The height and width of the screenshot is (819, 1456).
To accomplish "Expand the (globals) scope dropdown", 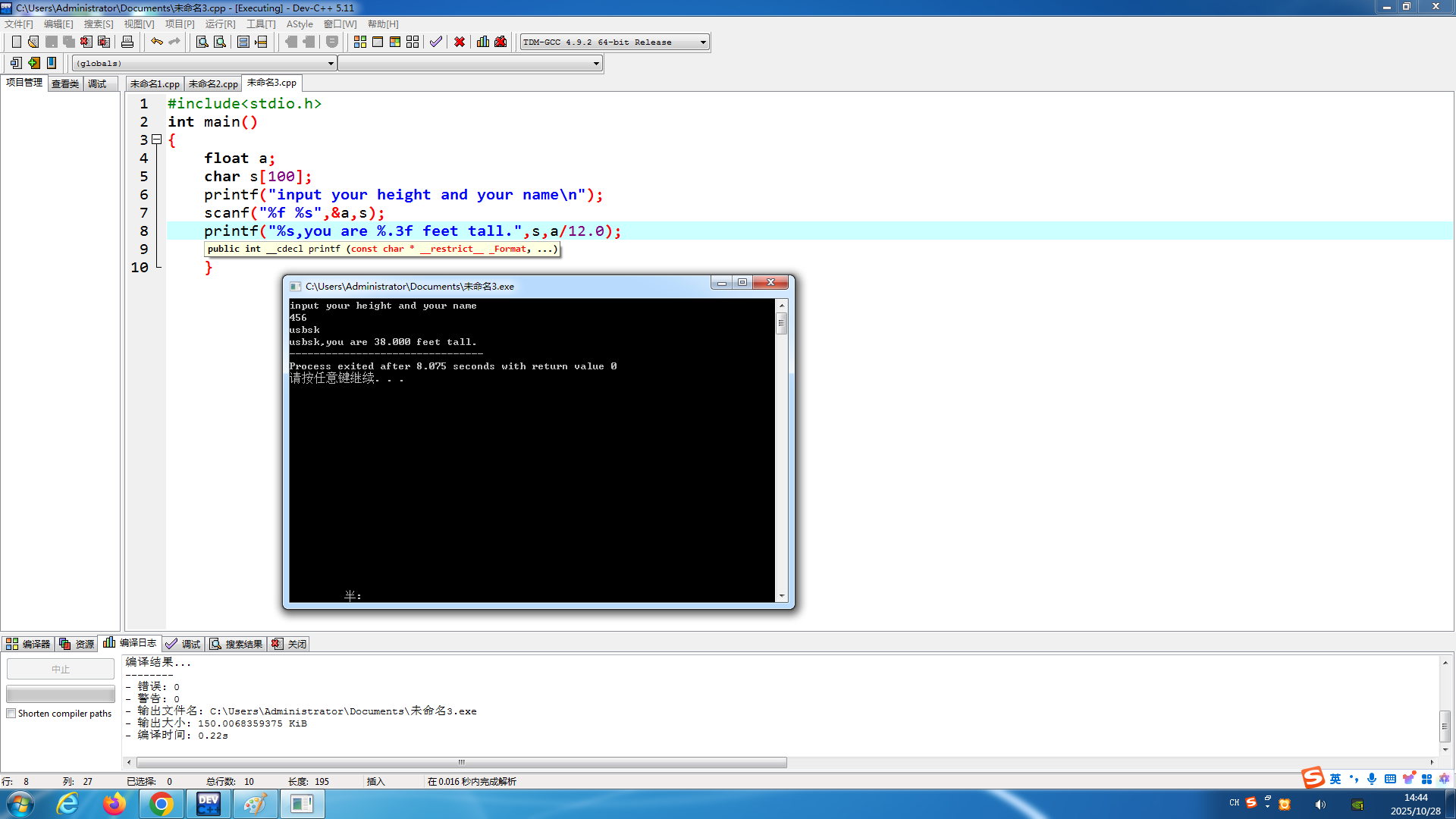I will point(331,64).
